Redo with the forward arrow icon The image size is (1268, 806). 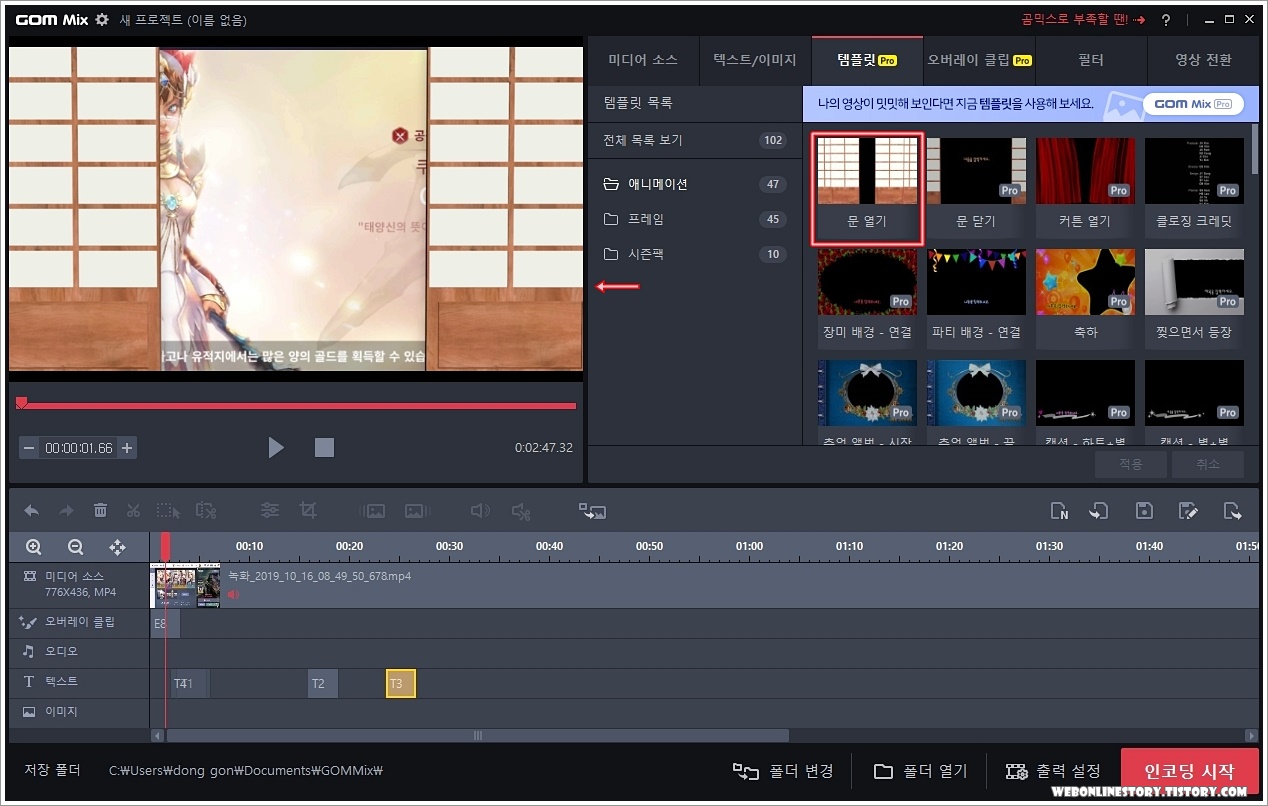[66, 511]
